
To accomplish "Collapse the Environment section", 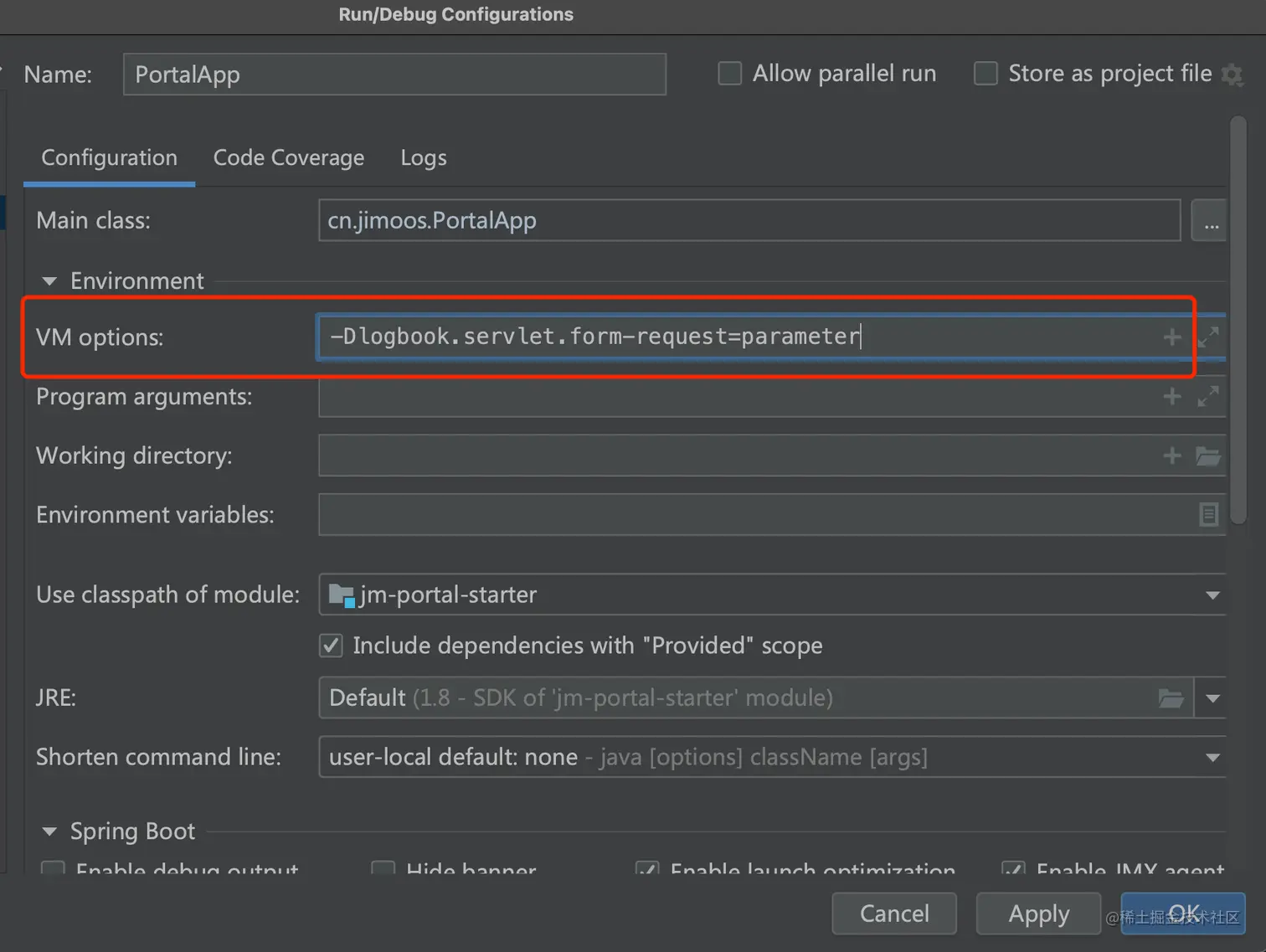I will click(x=49, y=281).
